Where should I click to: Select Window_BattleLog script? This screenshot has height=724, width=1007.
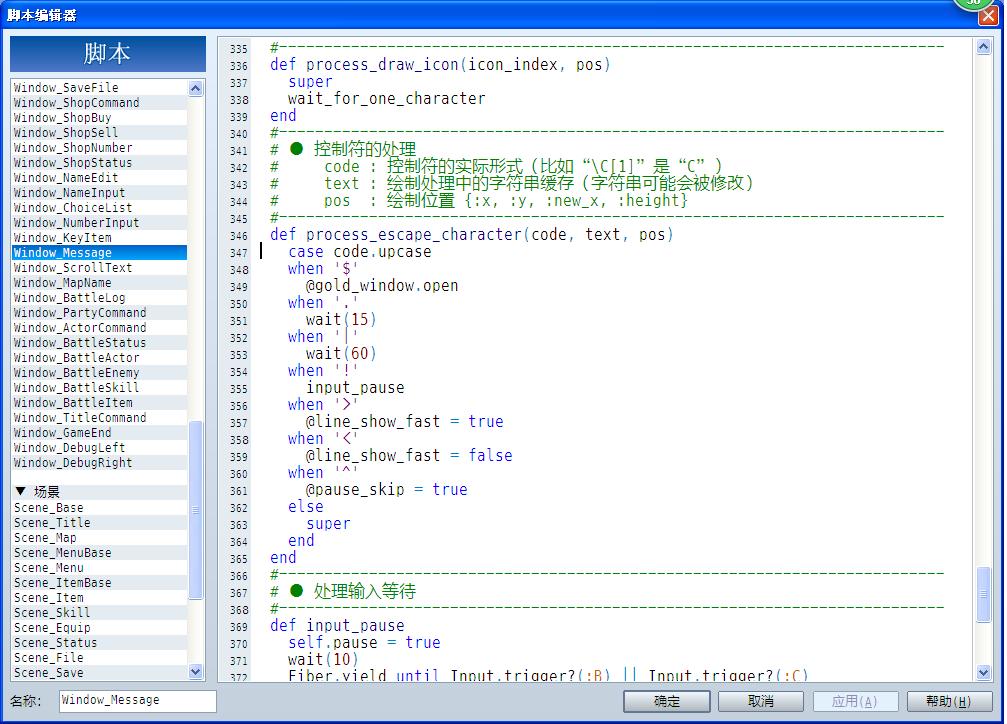[100, 297]
